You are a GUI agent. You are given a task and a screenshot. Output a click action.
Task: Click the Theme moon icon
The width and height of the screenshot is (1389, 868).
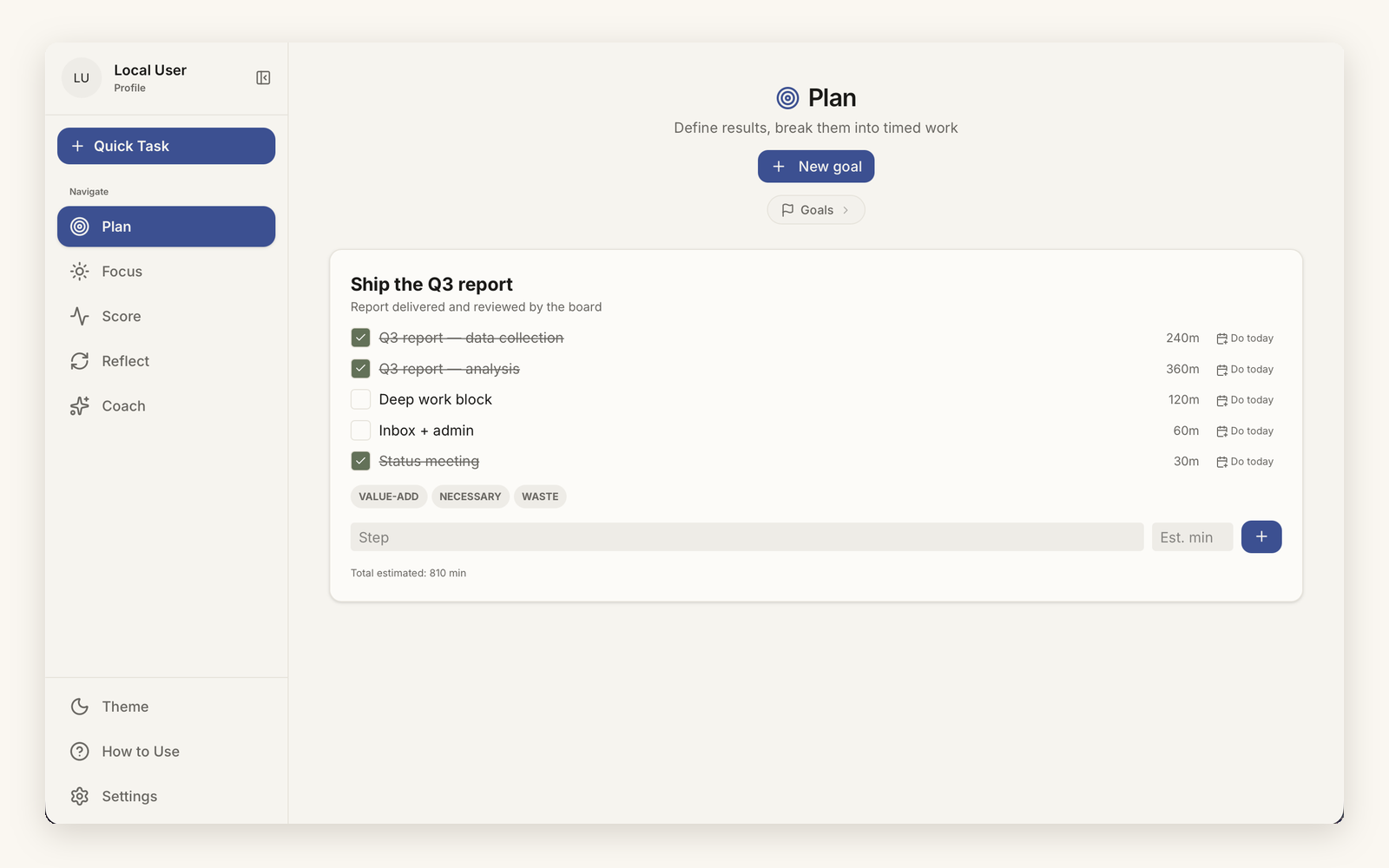click(x=80, y=707)
